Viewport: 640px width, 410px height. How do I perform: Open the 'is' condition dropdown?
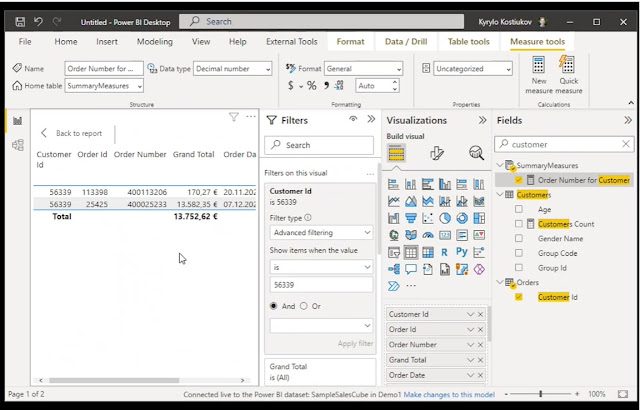(321, 267)
